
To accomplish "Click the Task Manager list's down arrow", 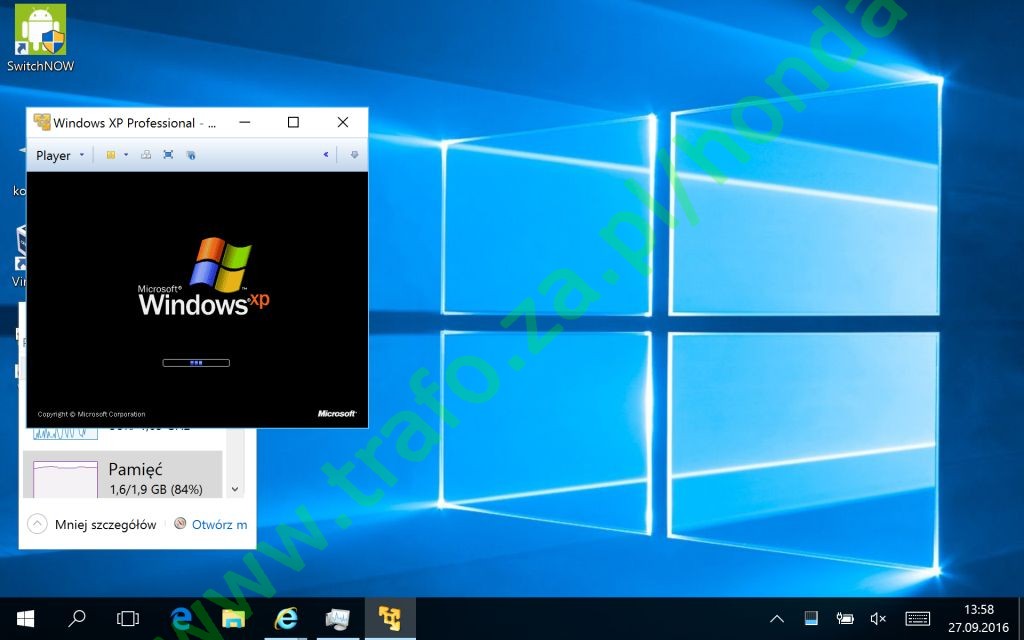I will click(235, 489).
